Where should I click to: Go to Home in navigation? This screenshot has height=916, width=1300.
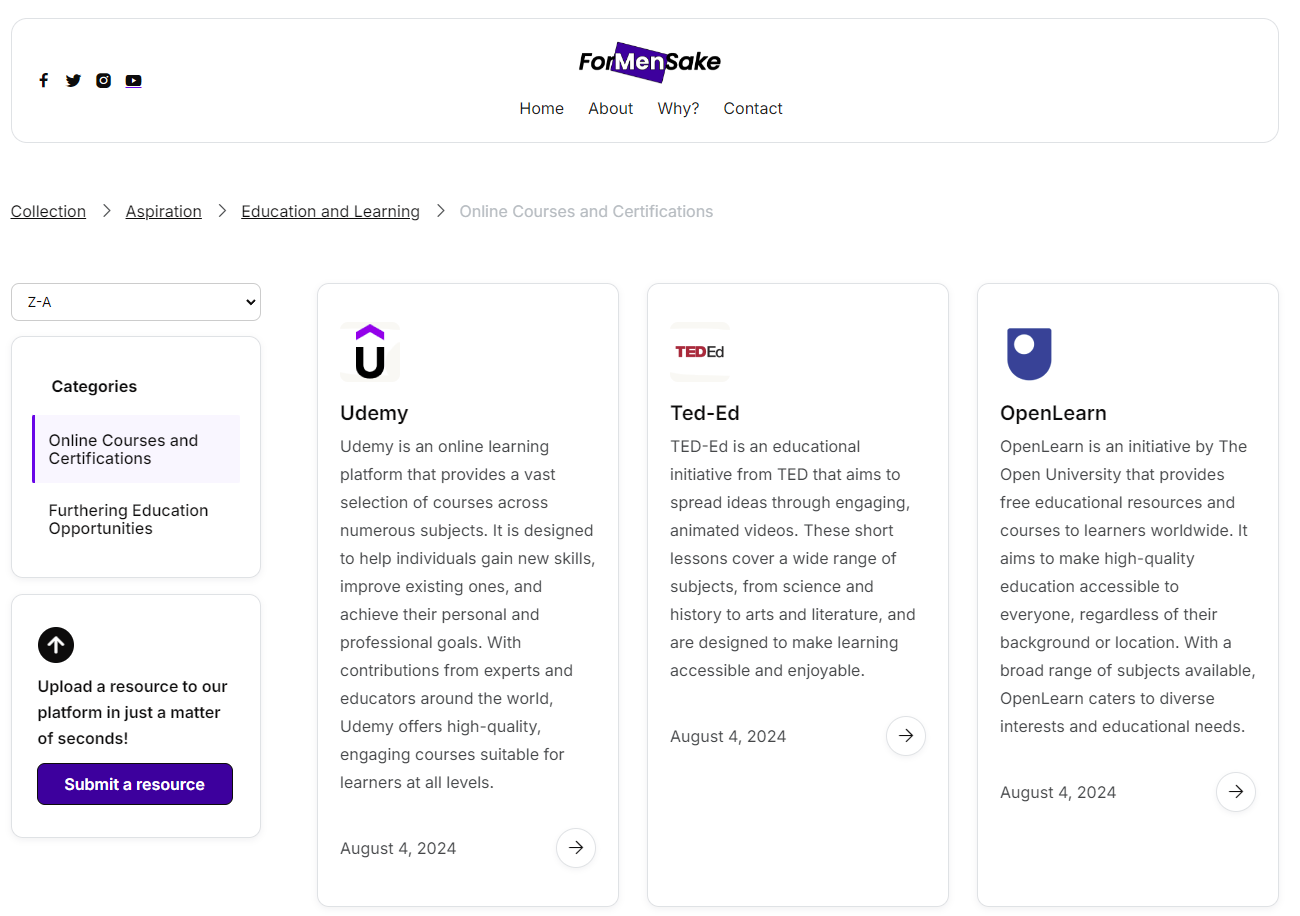(541, 108)
